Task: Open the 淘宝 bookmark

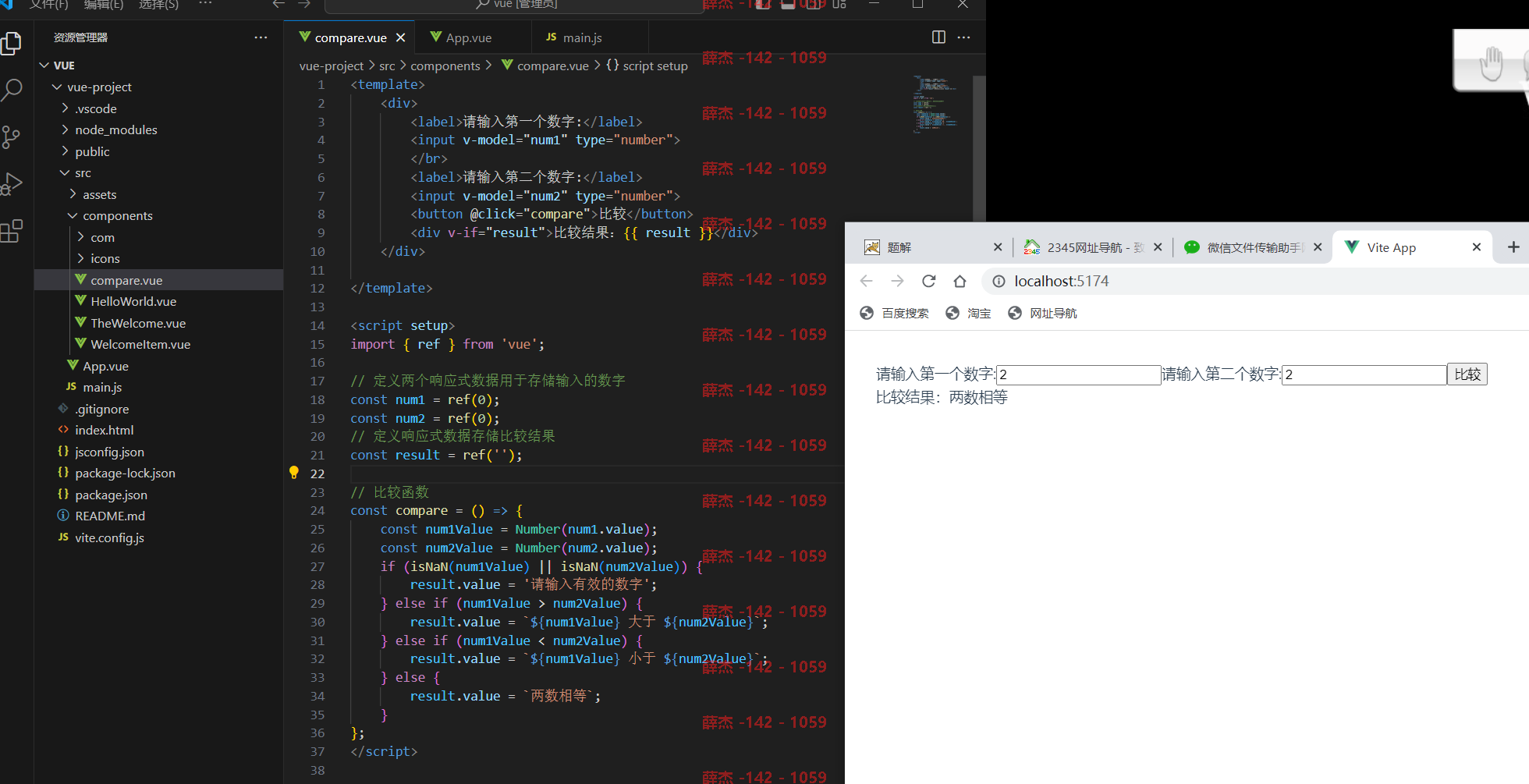Action: click(968, 313)
